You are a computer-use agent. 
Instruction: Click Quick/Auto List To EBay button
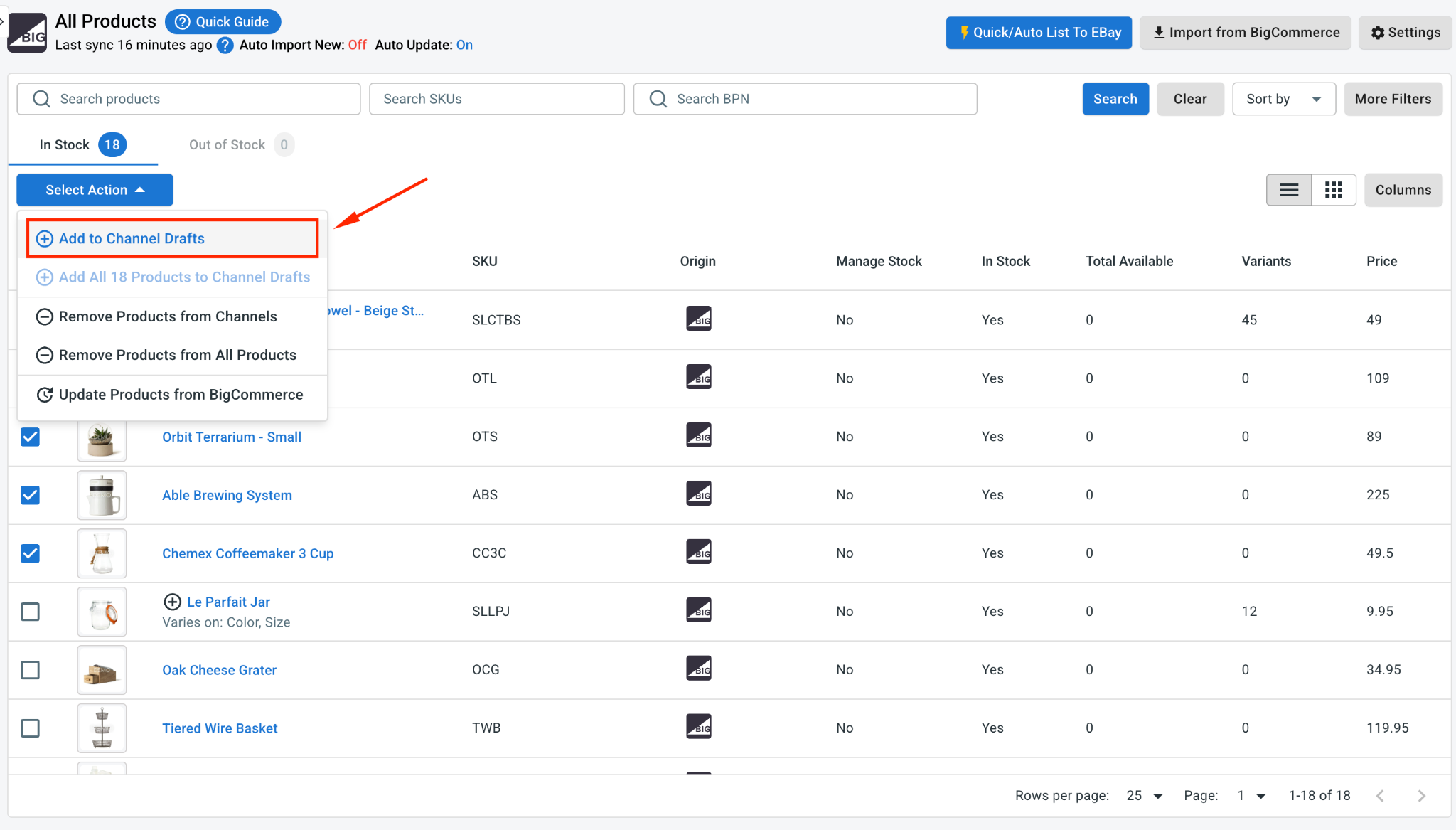point(1039,33)
